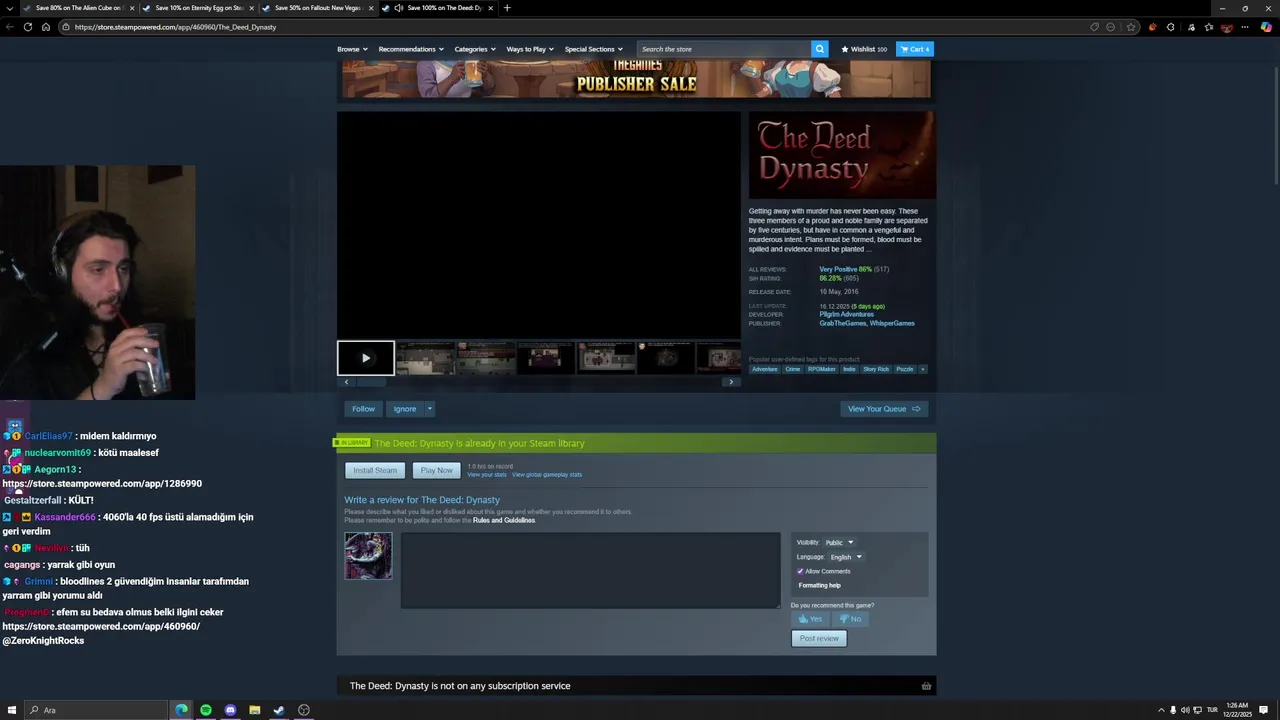Select the second screenshot thumbnail
Screen dimensions: 1280x720
486,358
